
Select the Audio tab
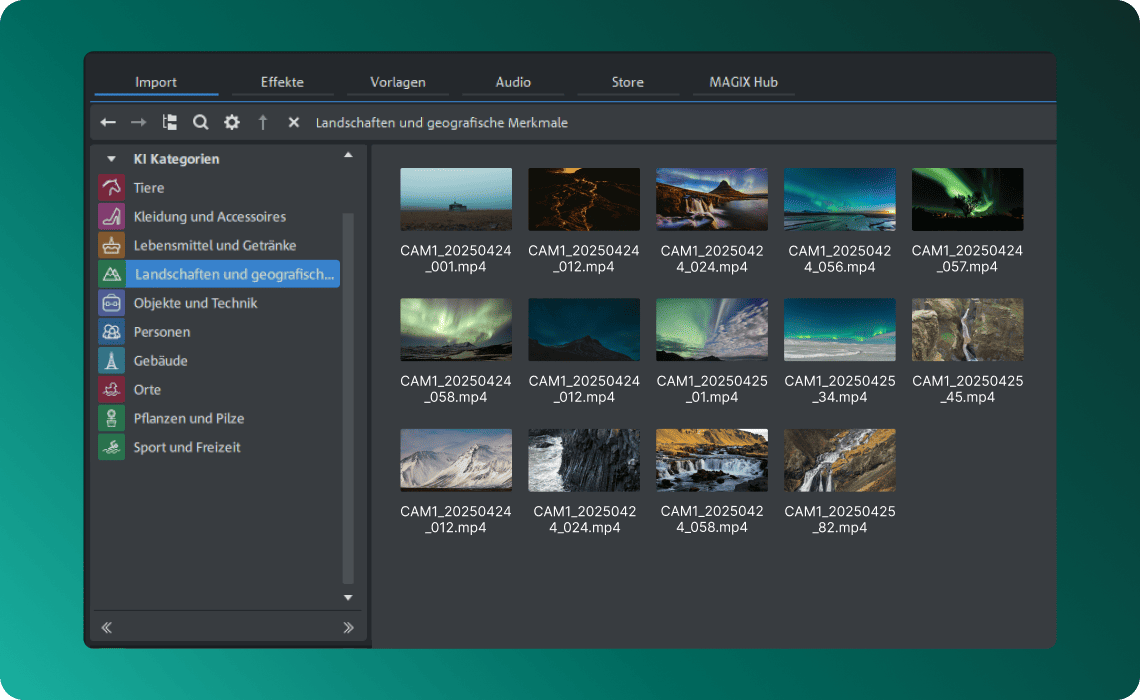click(x=513, y=82)
